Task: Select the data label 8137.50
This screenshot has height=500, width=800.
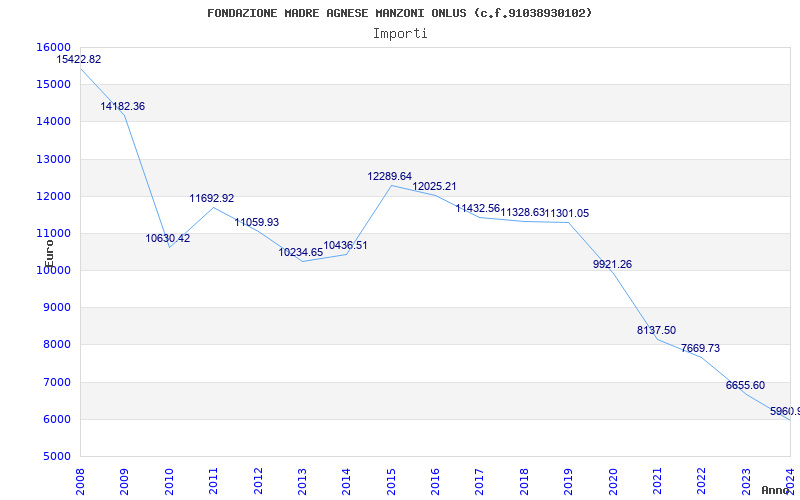Action: [x=656, y=331]
